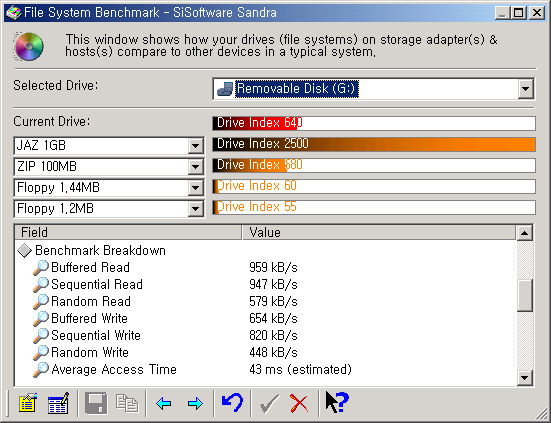Click the Drive Index 2500 JAZ bar
The height and width of the screenshot is (423, 551).
[374, 144]
